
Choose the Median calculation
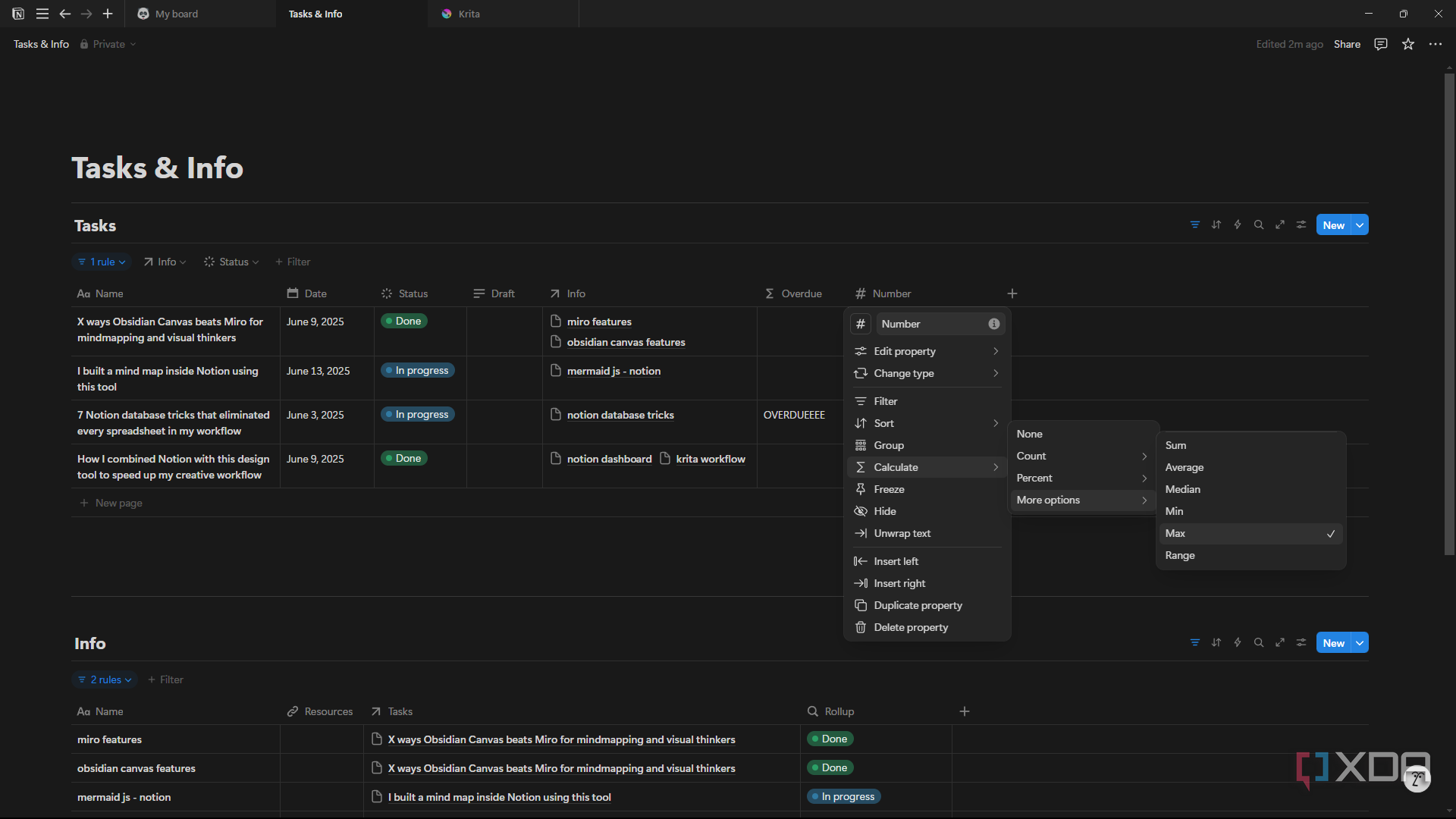(x=1250, y=489)
